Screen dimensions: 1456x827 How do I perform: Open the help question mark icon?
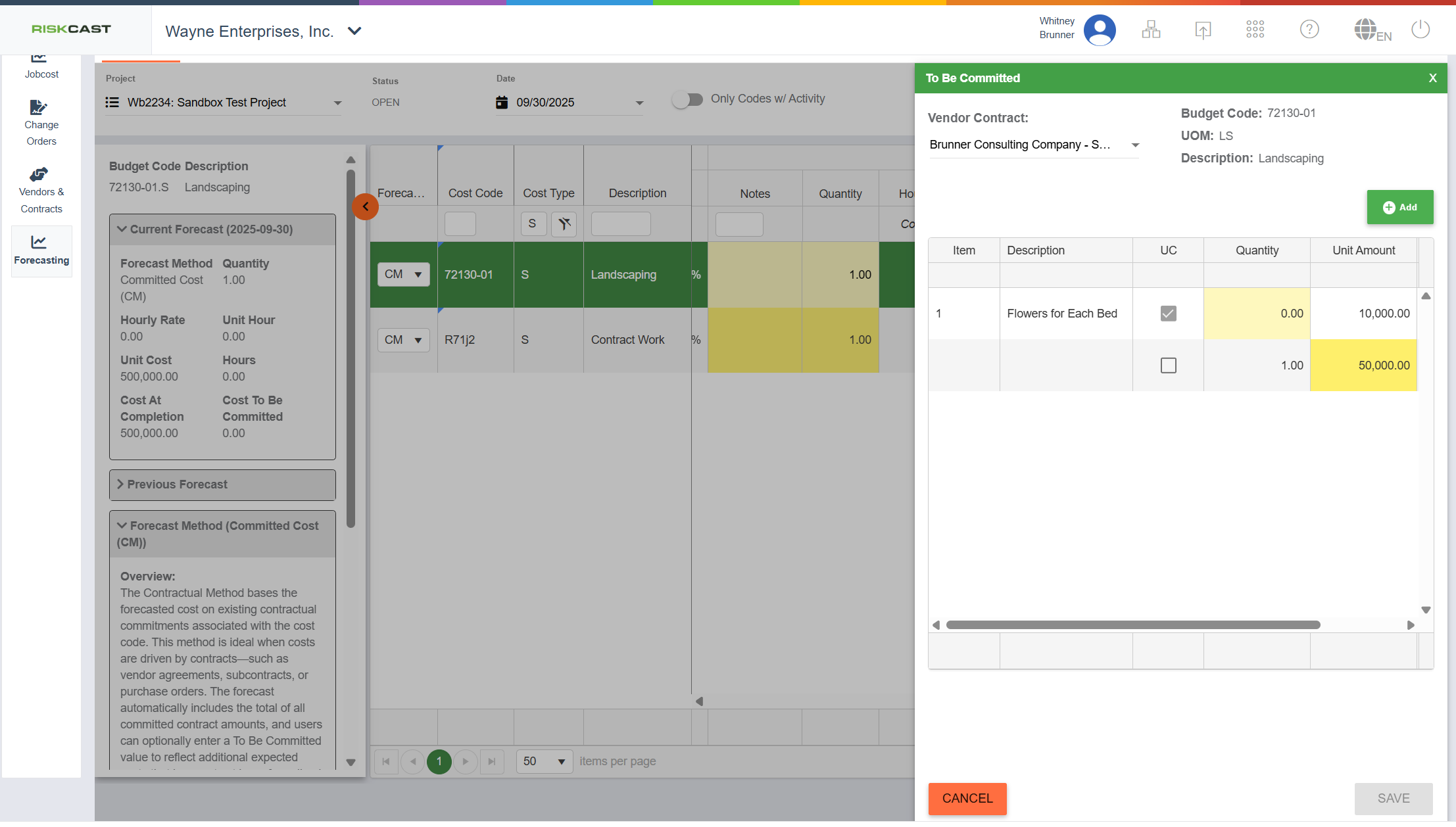coord(1309,30)
